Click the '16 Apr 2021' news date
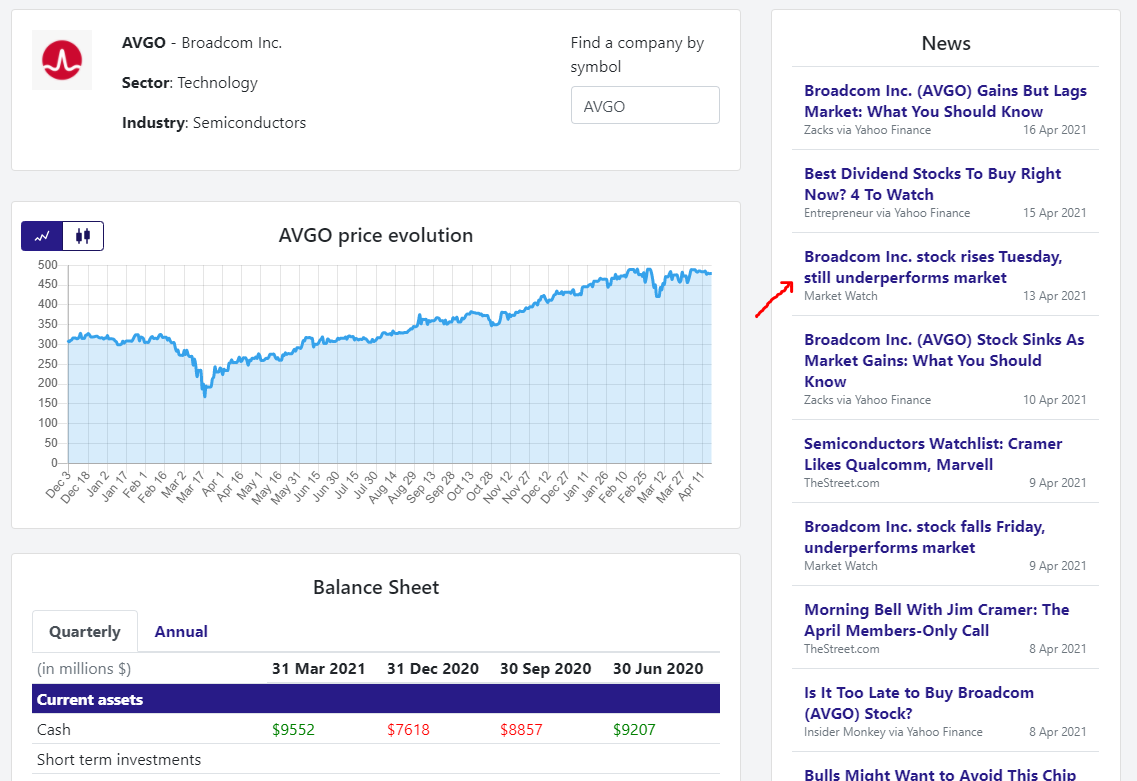The width and height of the screenshot is (1137, 781). tap(1054, 130)
